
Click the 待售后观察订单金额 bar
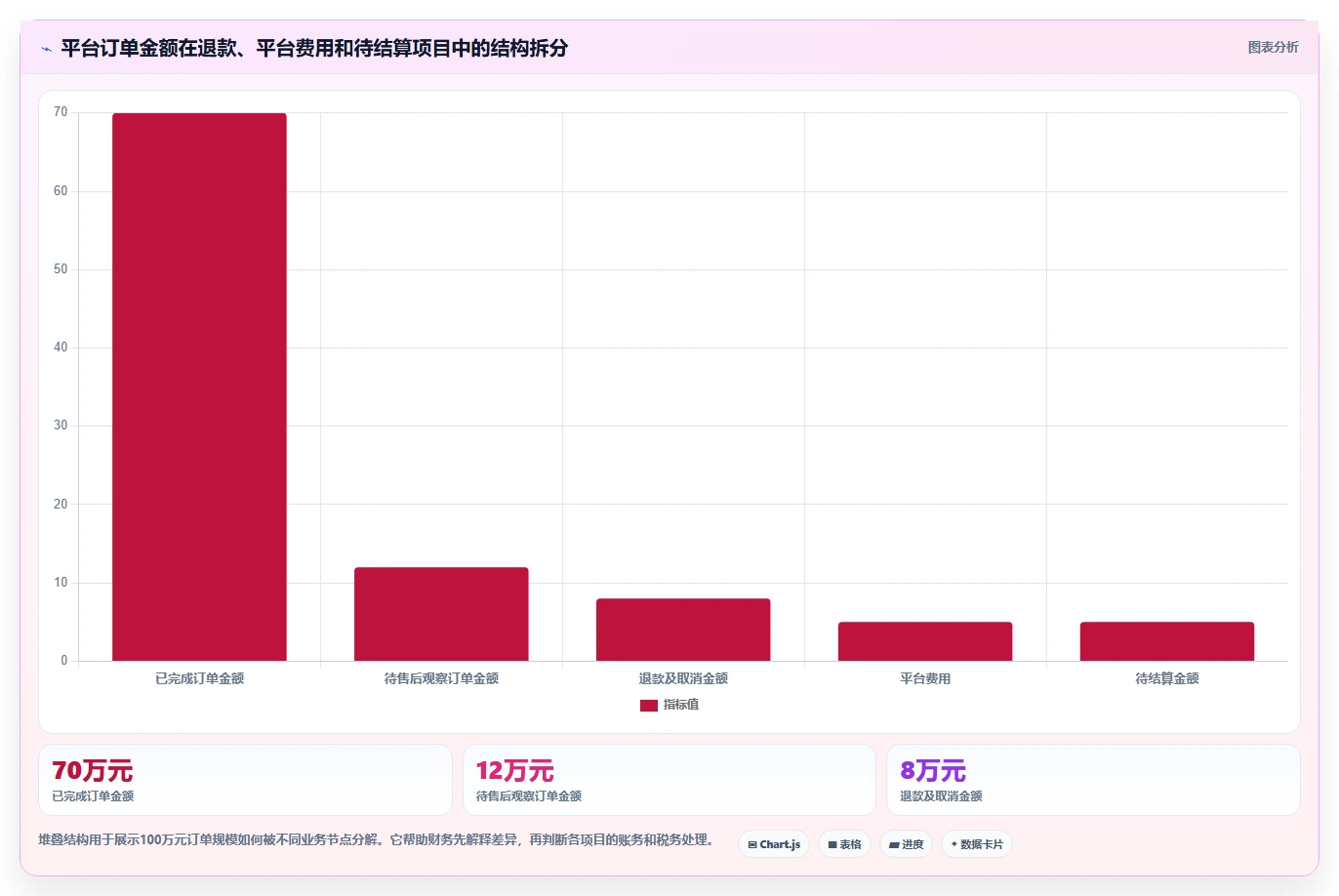tap(441, 614)
